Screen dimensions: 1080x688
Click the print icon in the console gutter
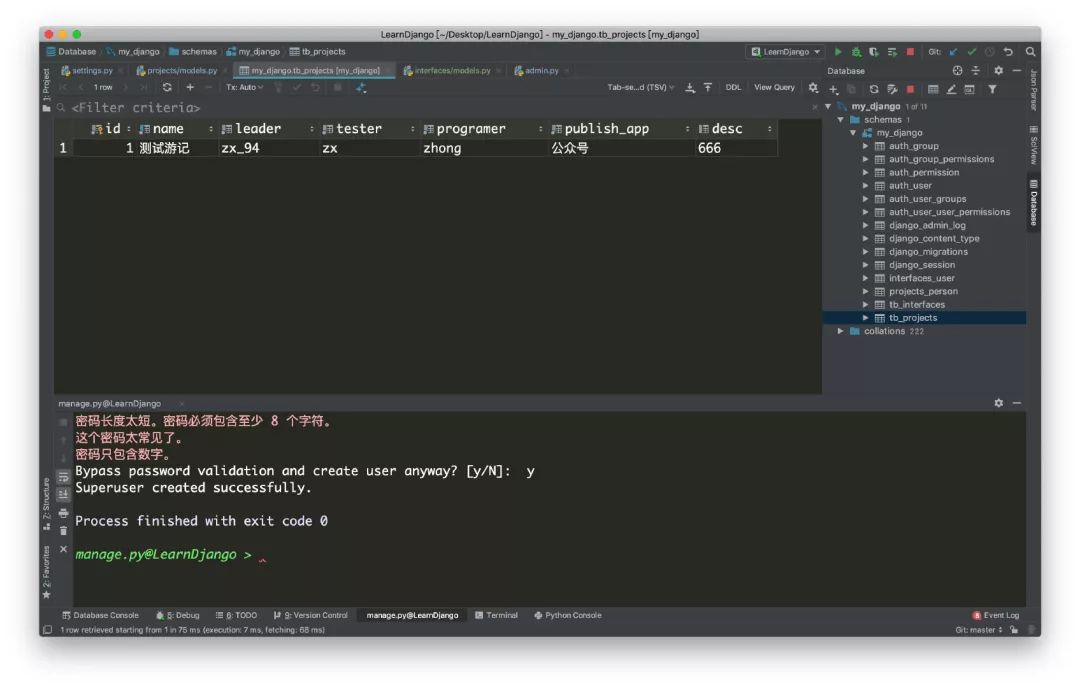pyautogui.click(x=64, y=512)
